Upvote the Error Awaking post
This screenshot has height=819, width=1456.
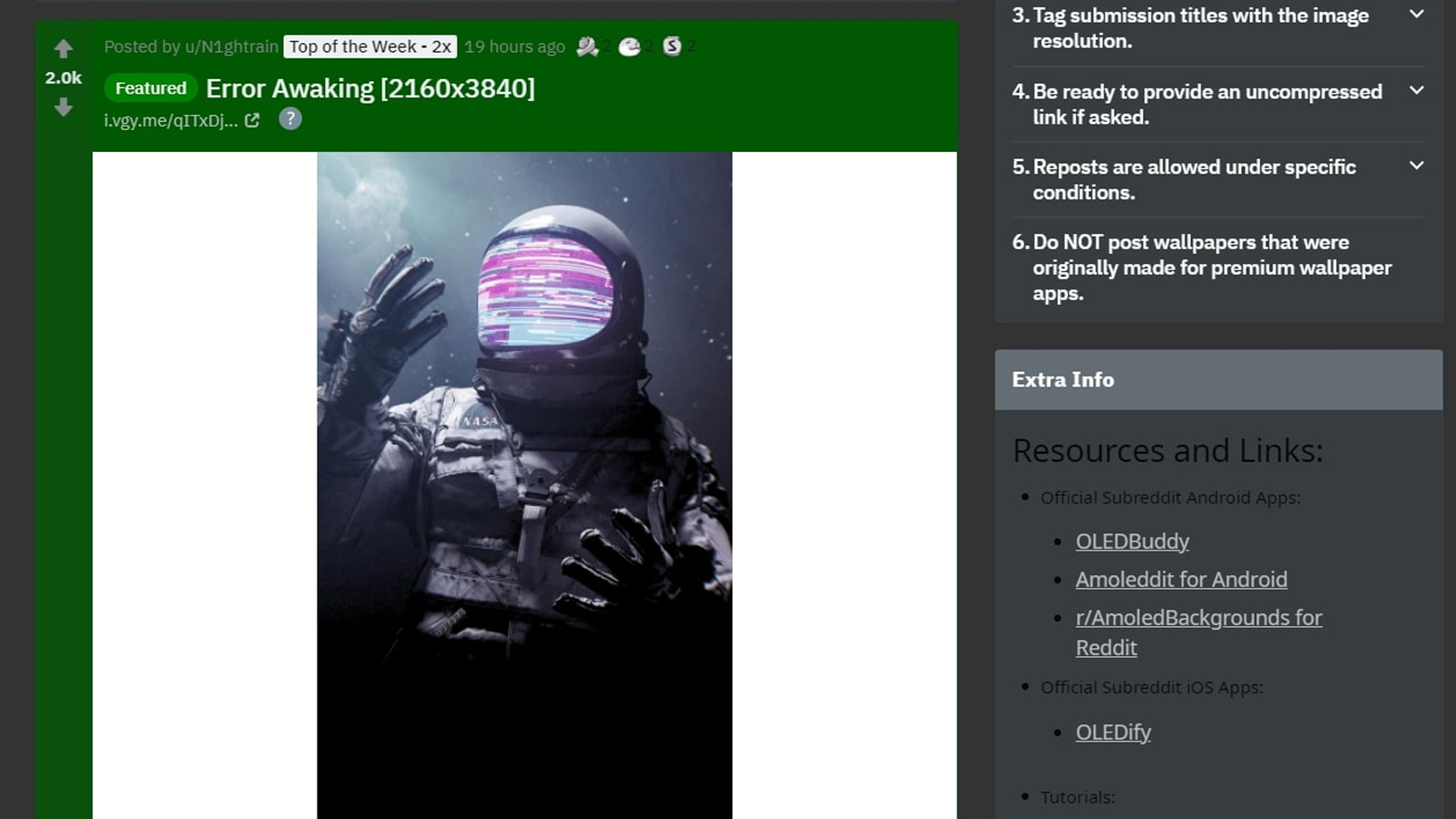click(x=63, y=48)
